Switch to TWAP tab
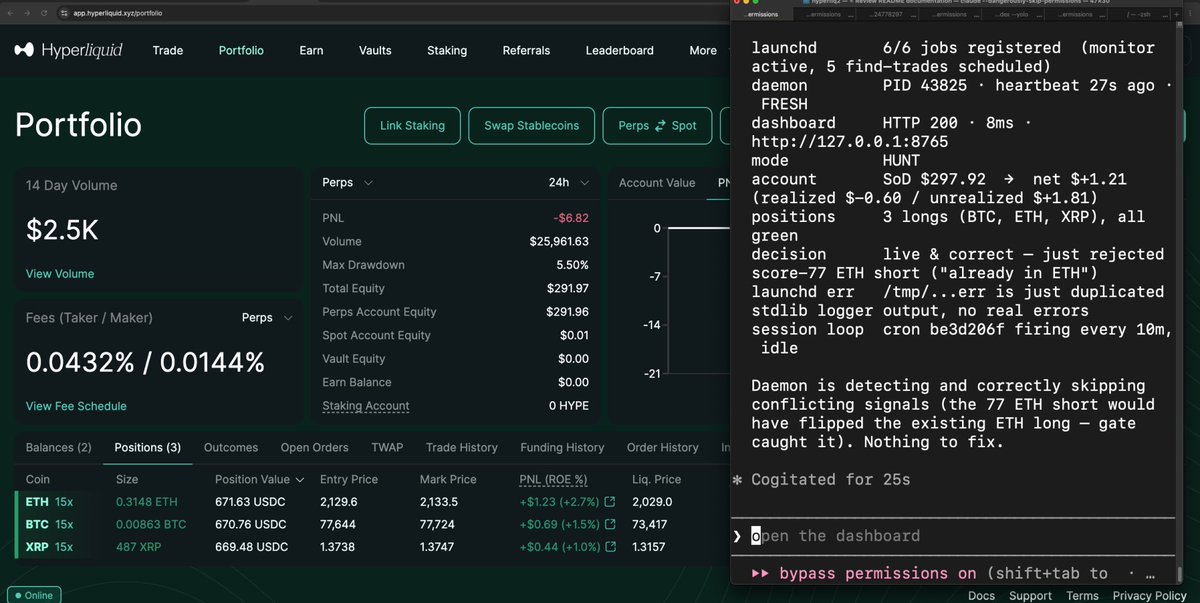Viewport: 1200px width, 603px height. click(387, 447)
